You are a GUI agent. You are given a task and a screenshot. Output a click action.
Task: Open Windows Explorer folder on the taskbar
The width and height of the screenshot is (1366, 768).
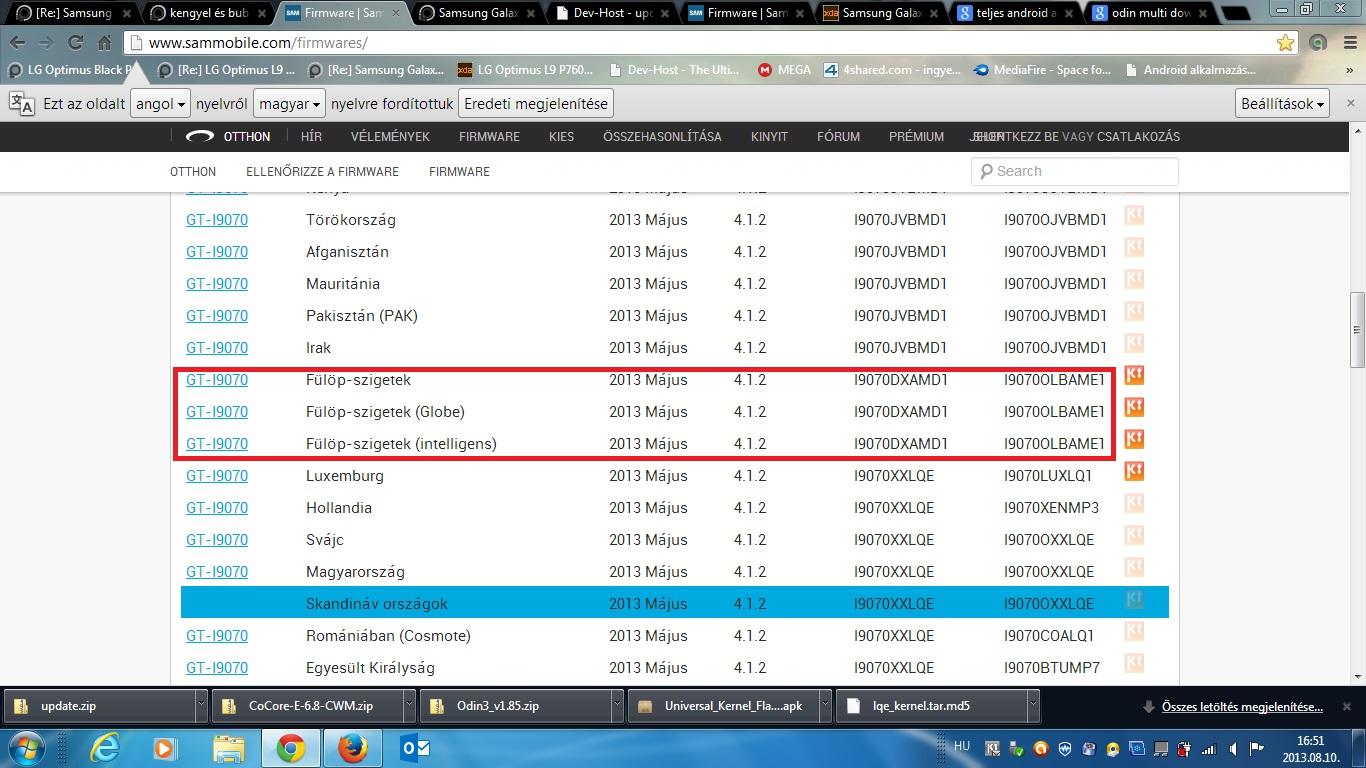[x=229, y=748]
